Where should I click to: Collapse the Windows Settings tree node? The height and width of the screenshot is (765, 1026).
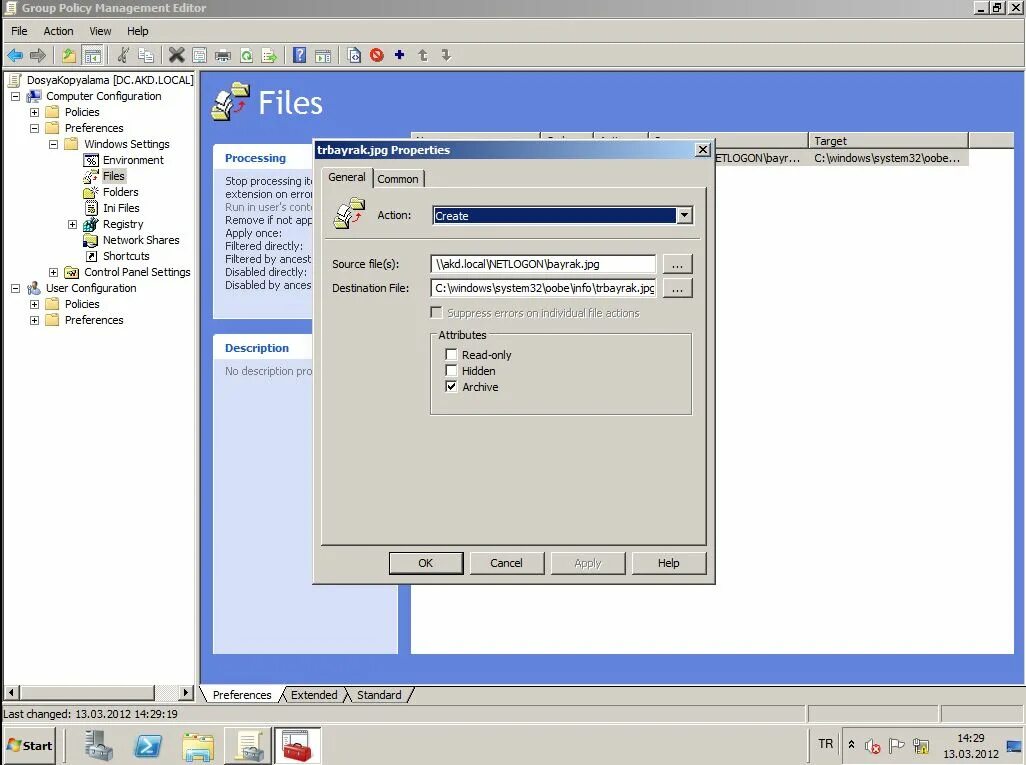[x=54, y=144]
